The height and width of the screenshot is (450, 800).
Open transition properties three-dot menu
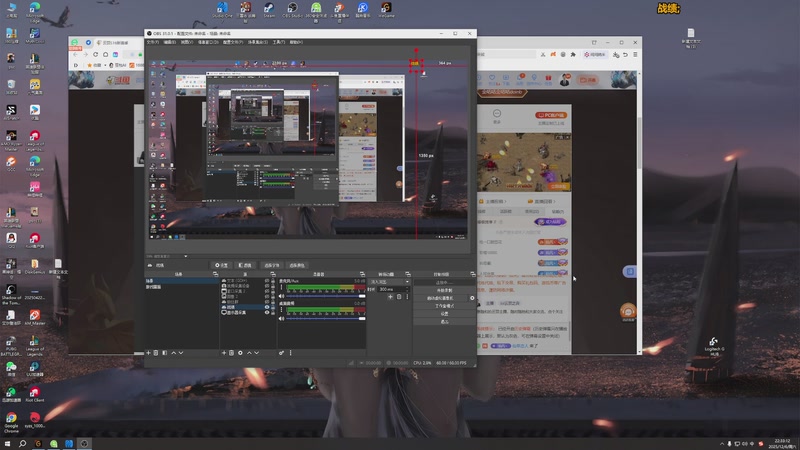coord(407,296)
